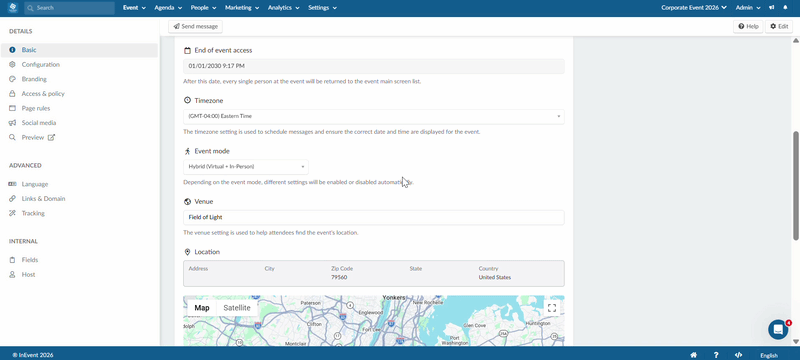Click the Links & Domain chain icon
This screenshot has width=800, height=360.
pos(12,198)
